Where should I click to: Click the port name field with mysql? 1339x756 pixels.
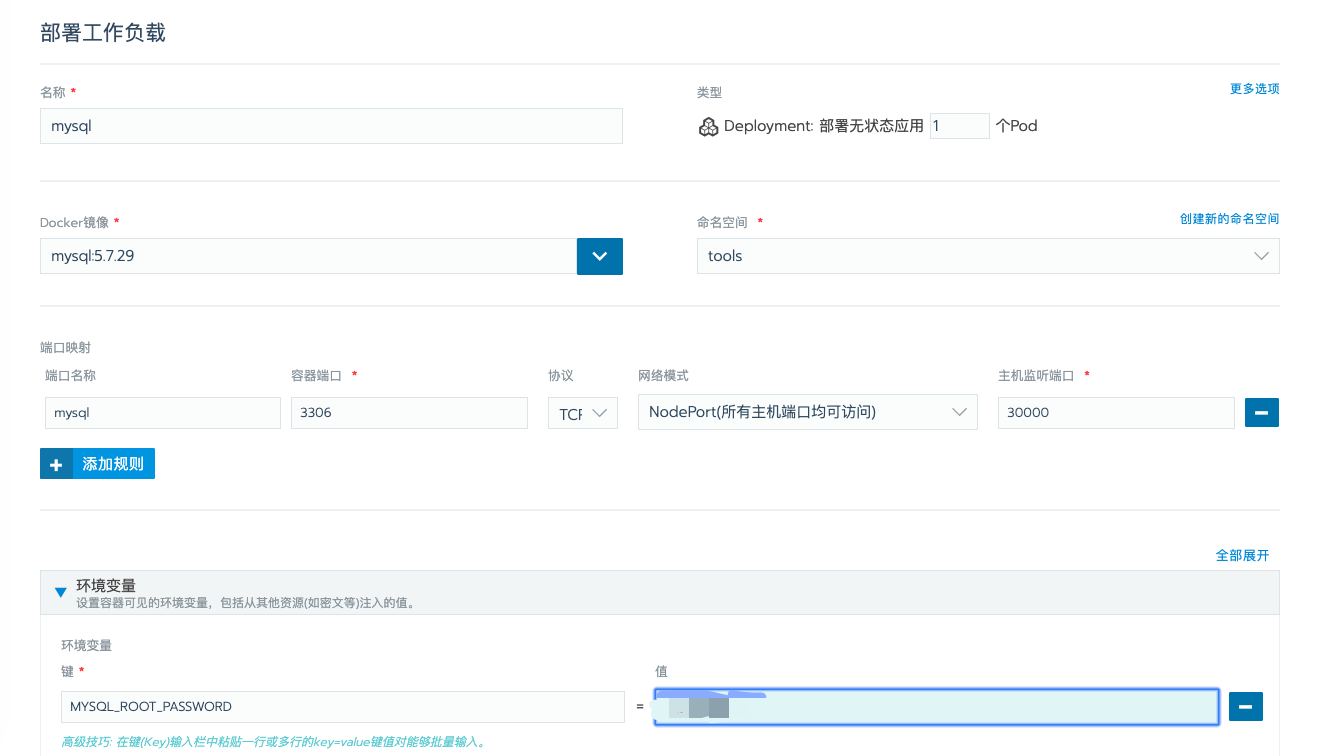pyautogui.click(x=163, y=413)
